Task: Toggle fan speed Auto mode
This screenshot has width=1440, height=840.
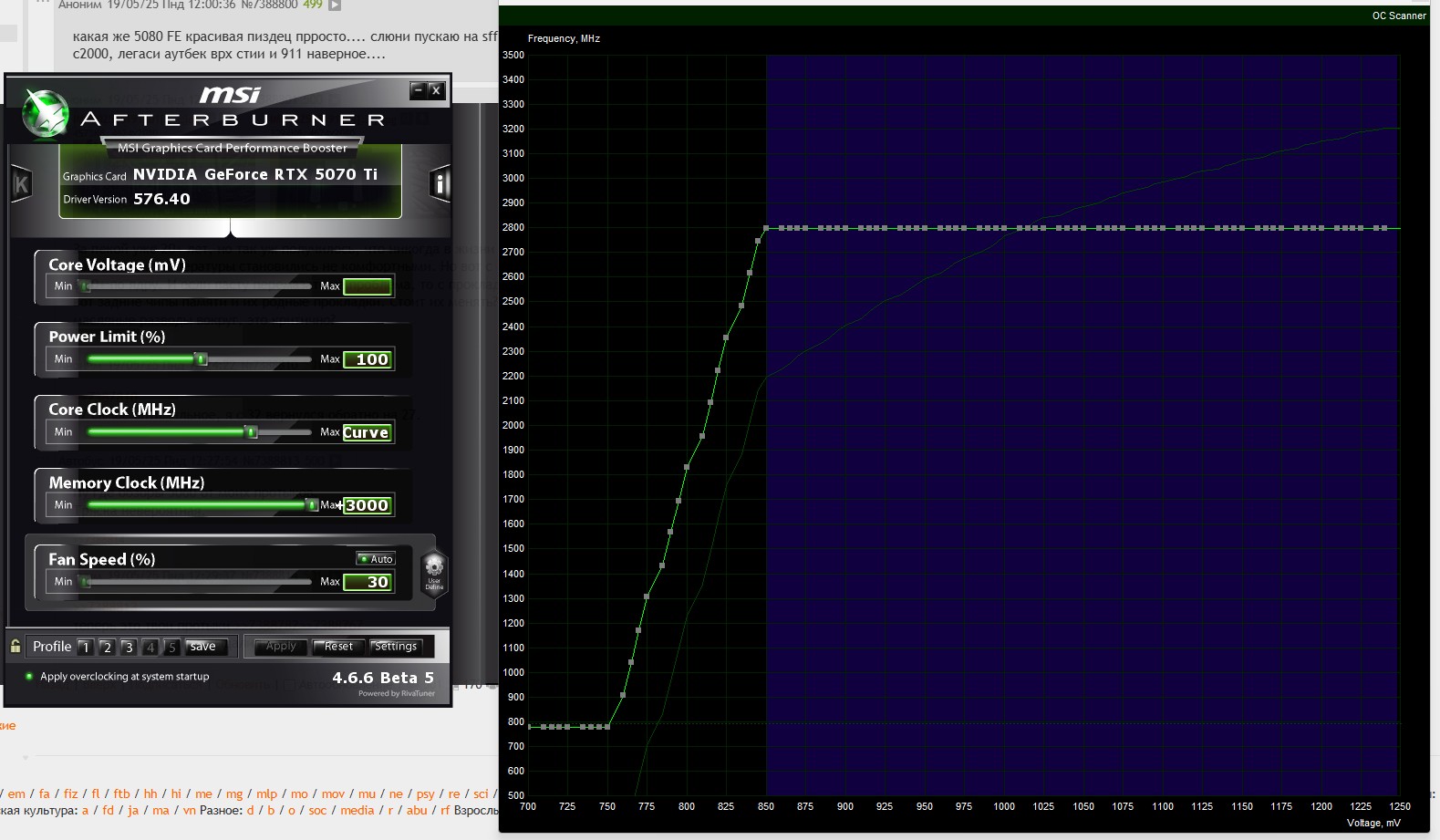Action: click(x=375, y=559)
